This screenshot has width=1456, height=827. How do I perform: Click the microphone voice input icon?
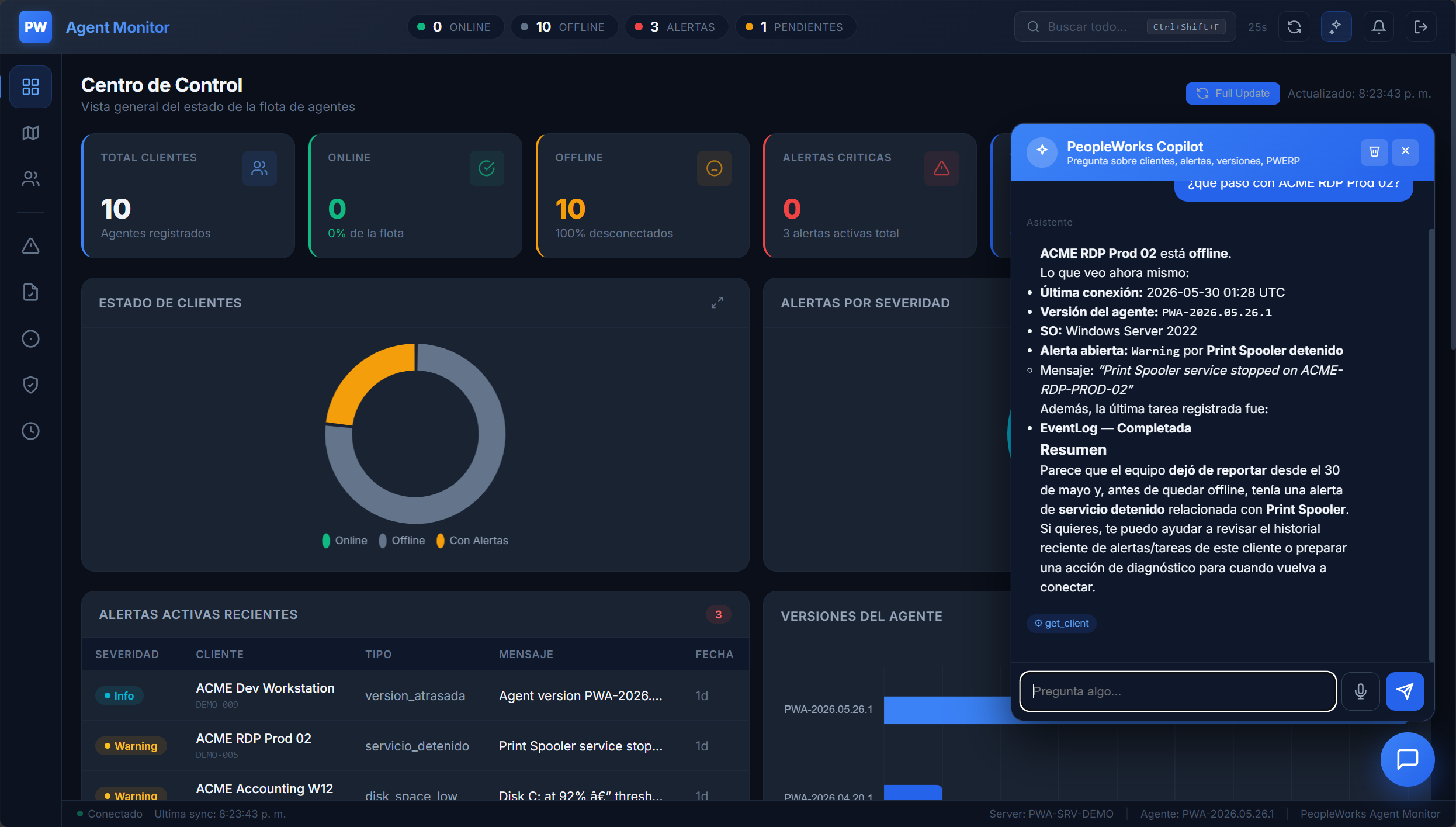click(1361, 691)
